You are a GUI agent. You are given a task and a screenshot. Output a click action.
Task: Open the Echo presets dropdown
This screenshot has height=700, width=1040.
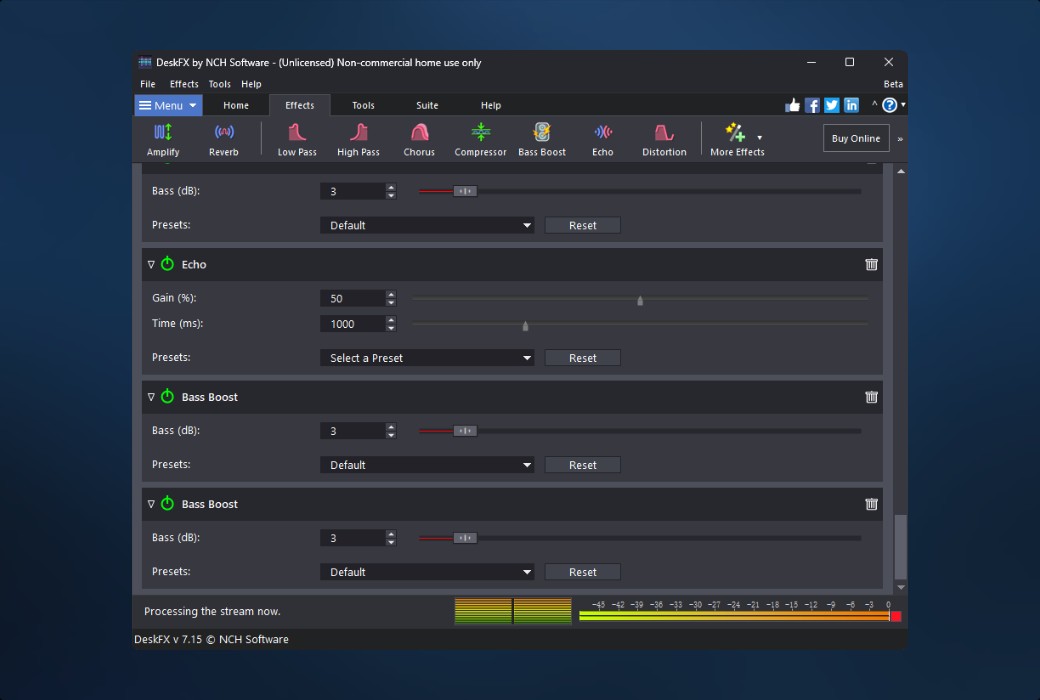pos(427,358)
